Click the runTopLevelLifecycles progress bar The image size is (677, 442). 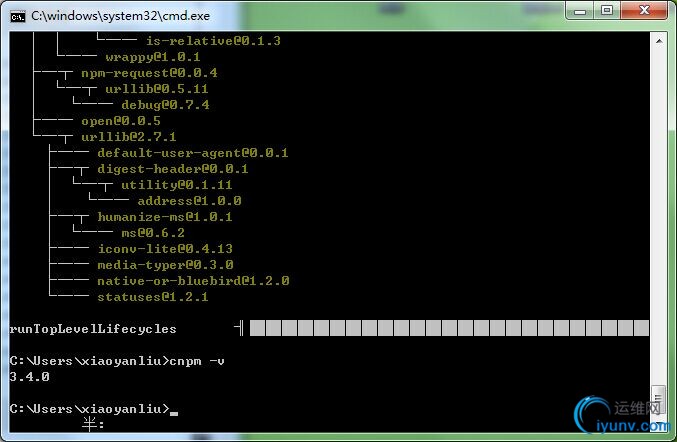pos(449,328)
